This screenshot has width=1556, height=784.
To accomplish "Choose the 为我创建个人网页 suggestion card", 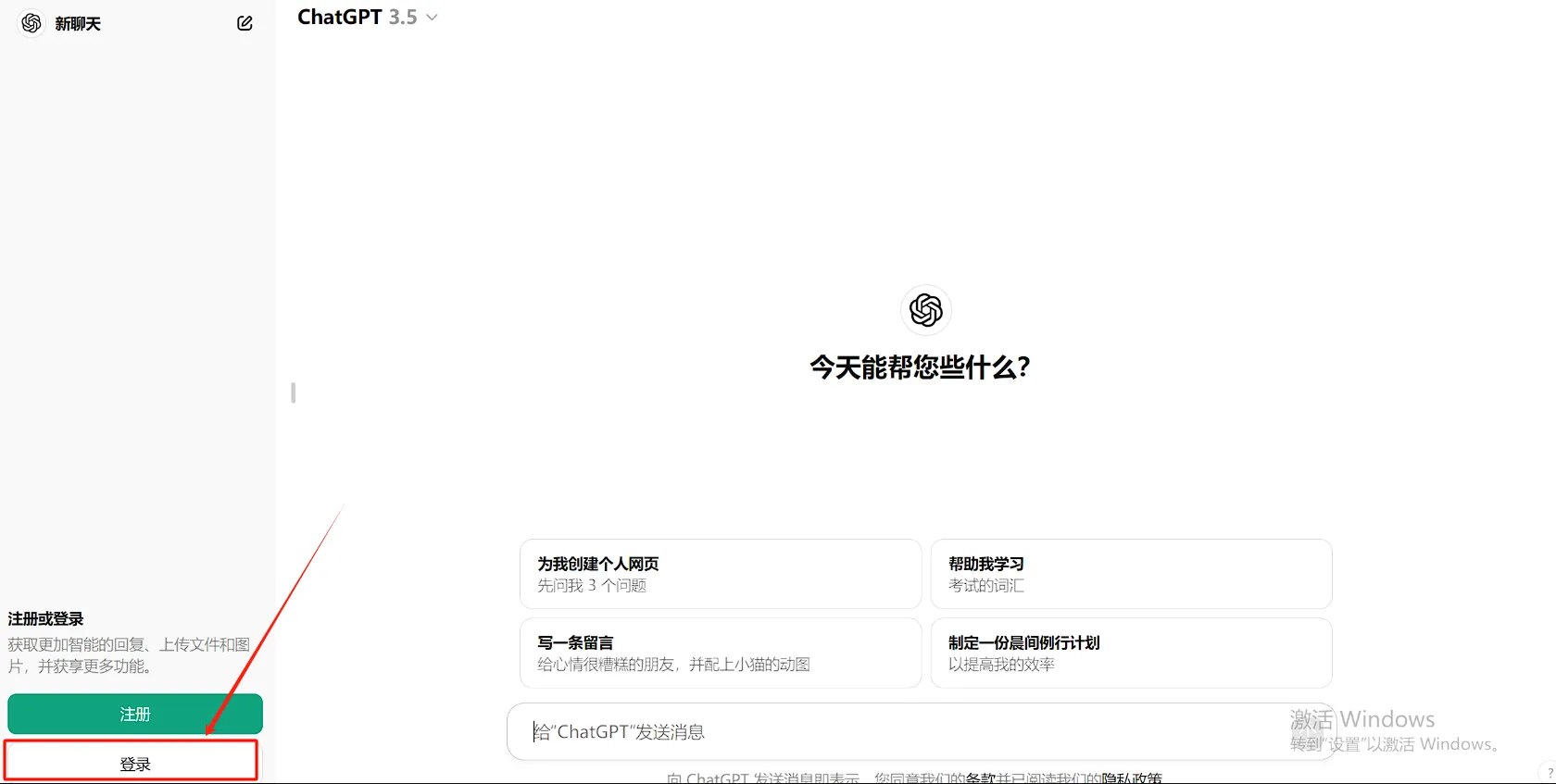I will [721, 574].
